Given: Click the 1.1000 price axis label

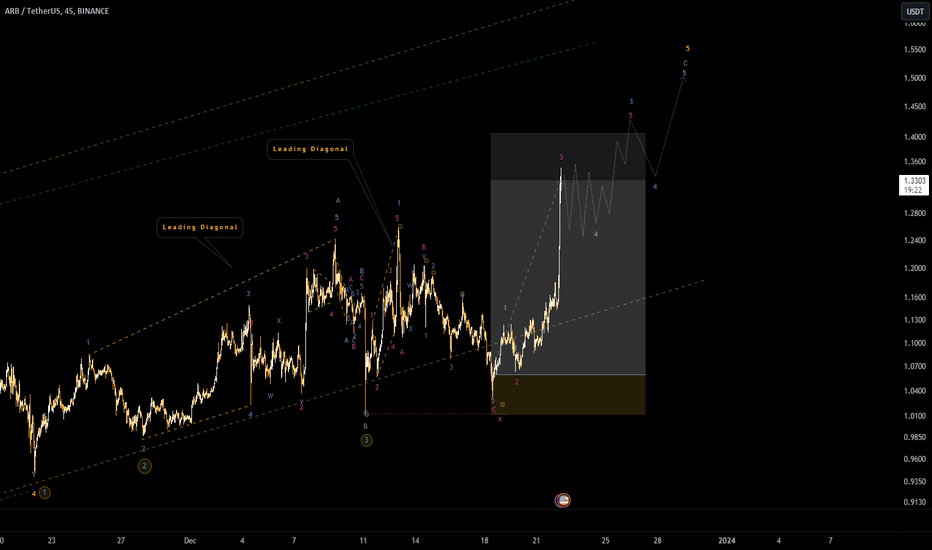Looking at the screenshot, I should (x=915, y=343).
